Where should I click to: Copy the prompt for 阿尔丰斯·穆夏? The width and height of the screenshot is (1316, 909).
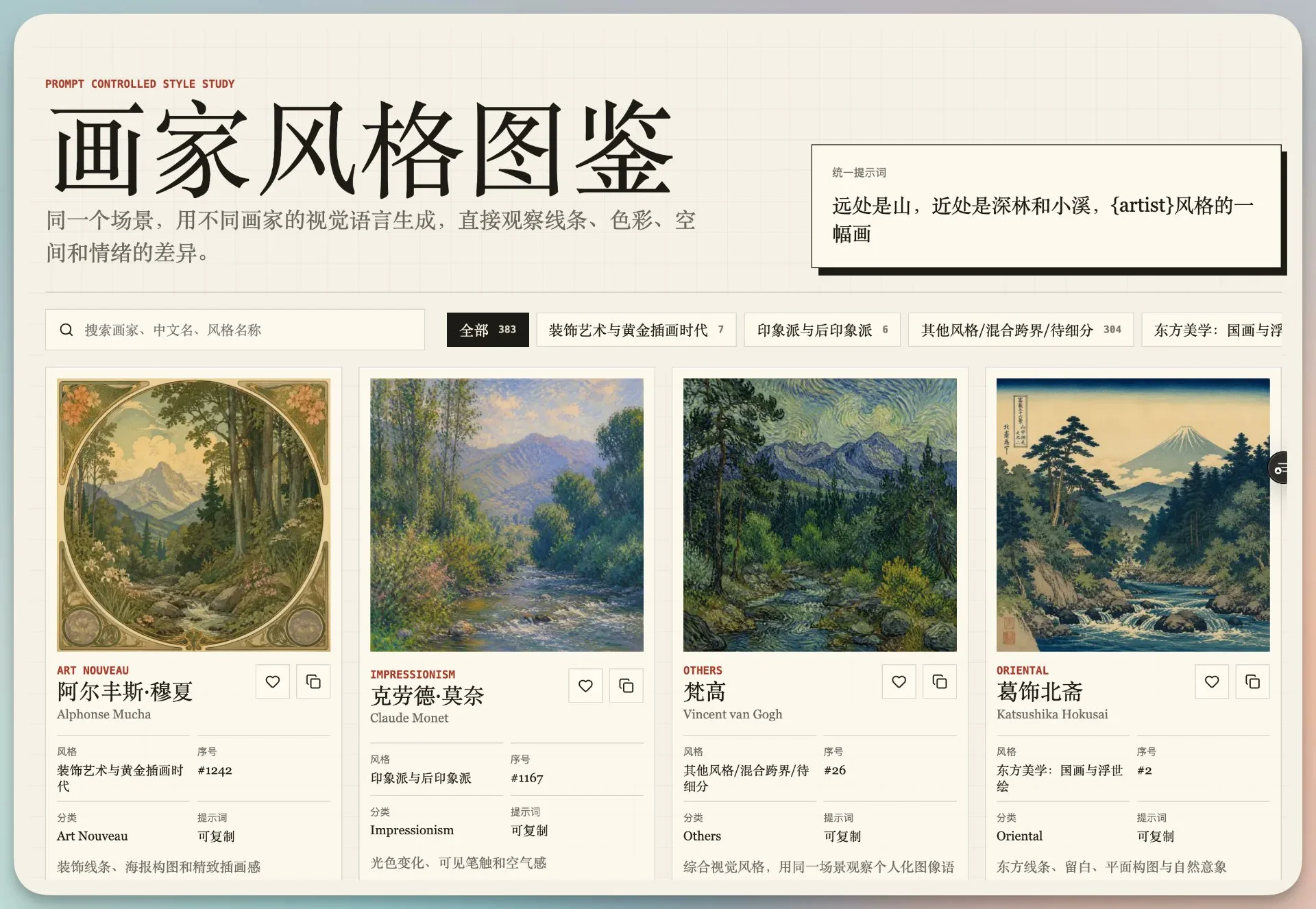[x=313, y=681]
